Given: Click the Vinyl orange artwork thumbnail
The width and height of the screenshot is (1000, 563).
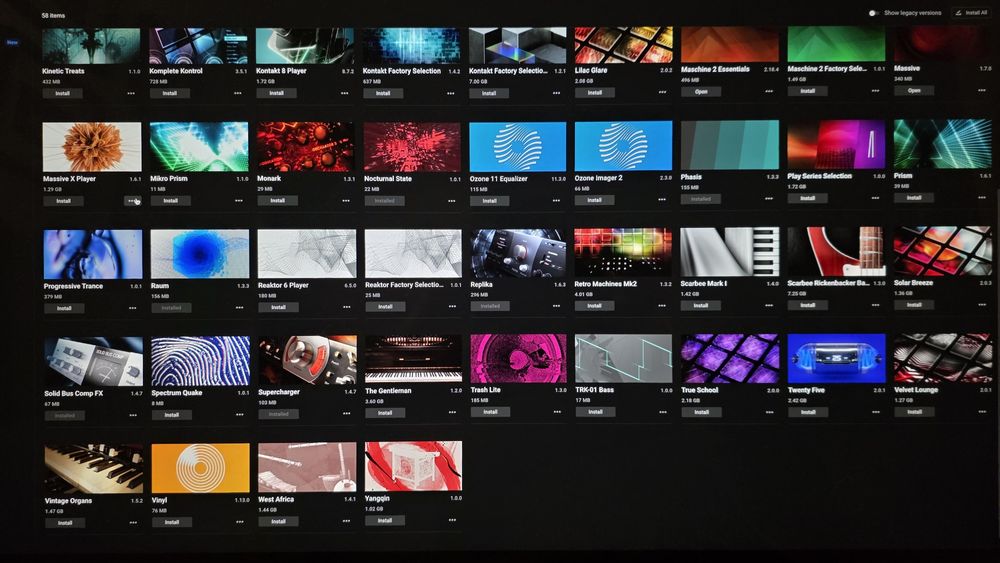Looking at the screenshot, I should pyautogui.click(x=200, y=468).
